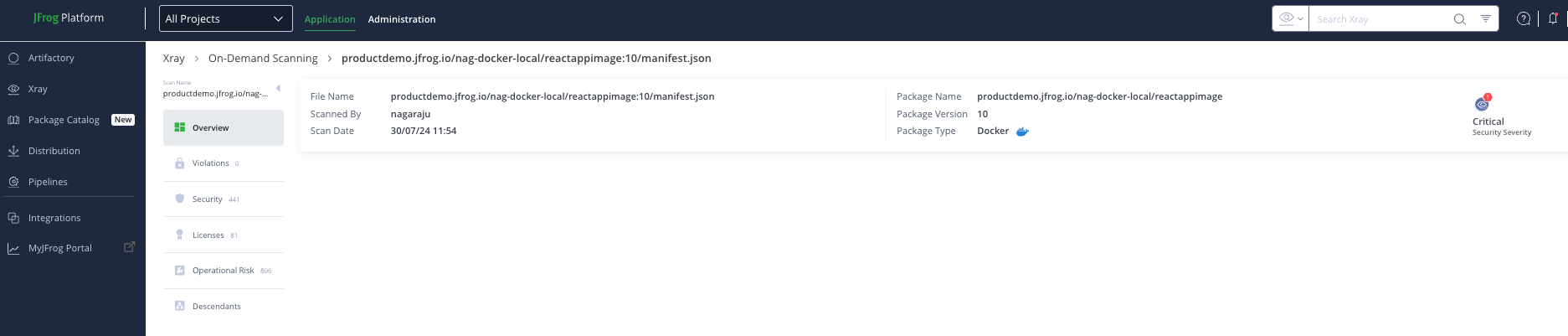Select the Overview section

click(224, 127)
